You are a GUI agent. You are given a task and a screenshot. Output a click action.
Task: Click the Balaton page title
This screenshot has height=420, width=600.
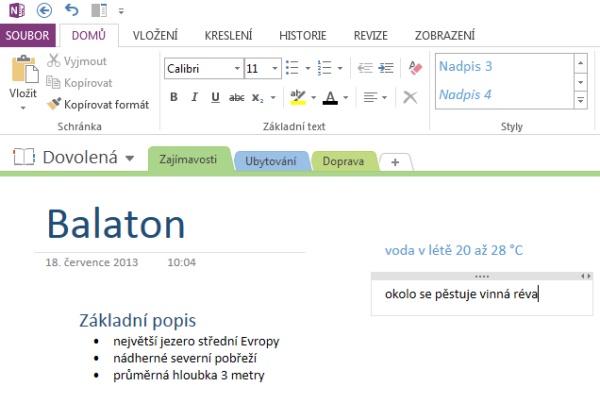(116, 224)
